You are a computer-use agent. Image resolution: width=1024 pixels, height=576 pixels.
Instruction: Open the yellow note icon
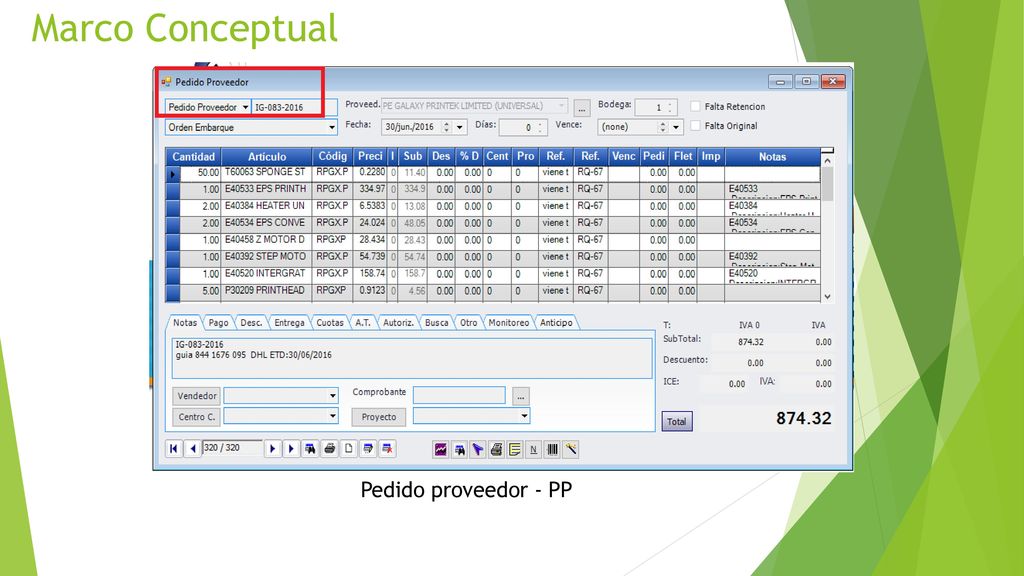515,449
